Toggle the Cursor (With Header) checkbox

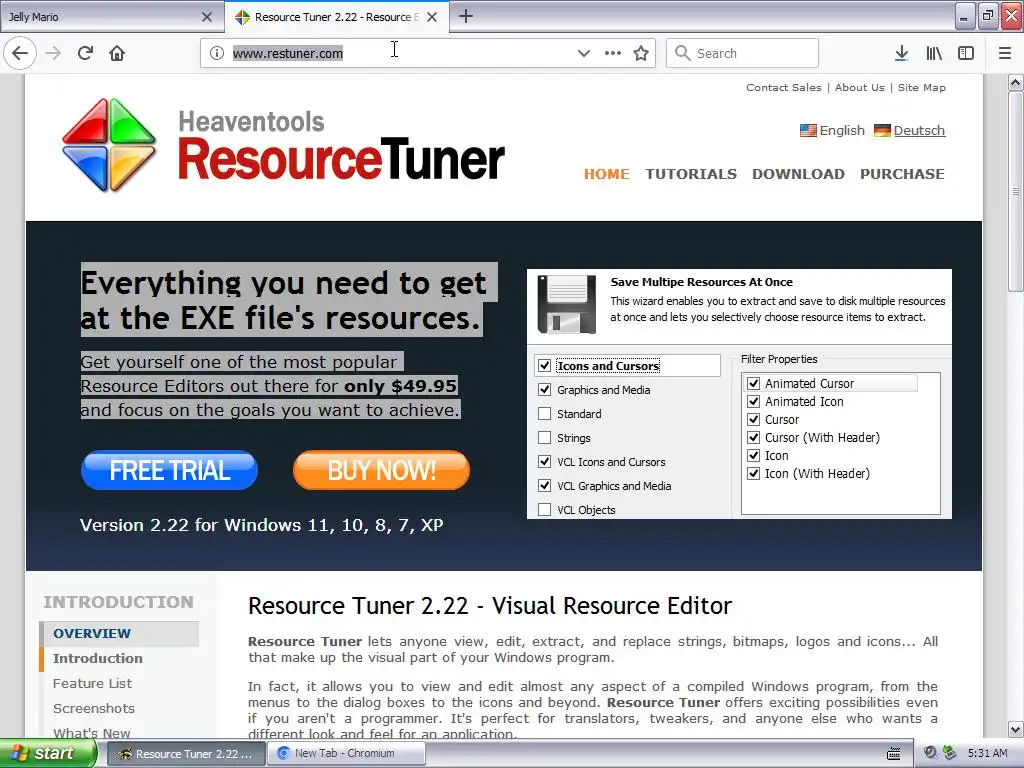point(754,438)
